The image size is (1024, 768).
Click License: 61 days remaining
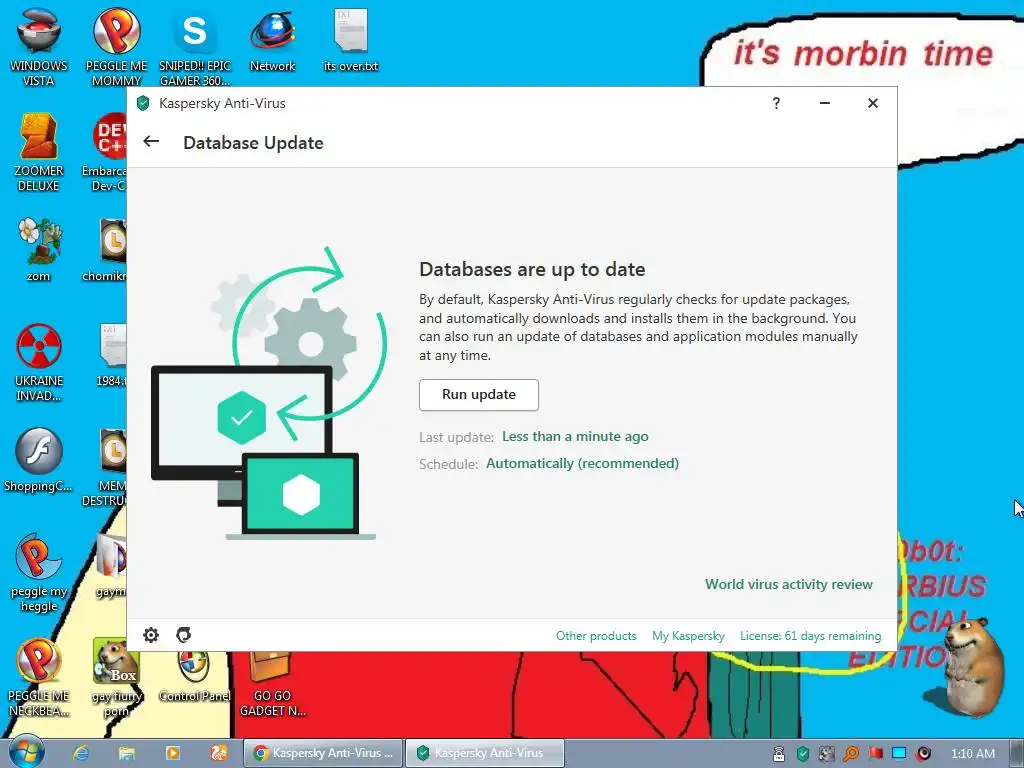(x=810, y=635)
